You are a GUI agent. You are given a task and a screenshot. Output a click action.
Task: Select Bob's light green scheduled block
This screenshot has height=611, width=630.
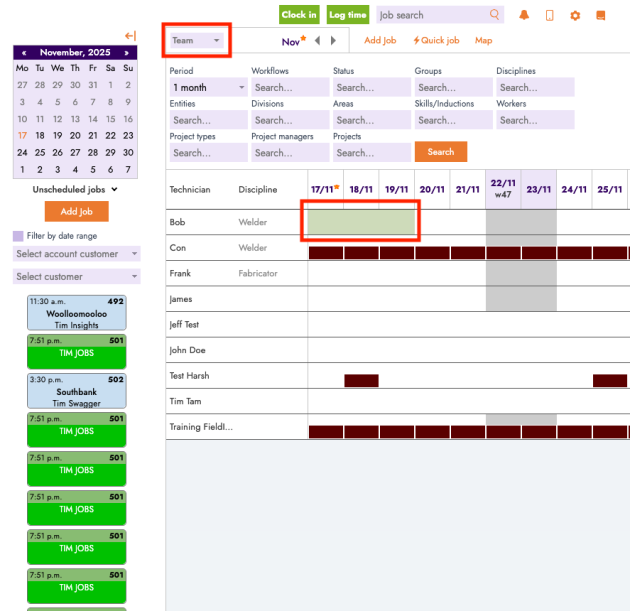click(361, 221)
